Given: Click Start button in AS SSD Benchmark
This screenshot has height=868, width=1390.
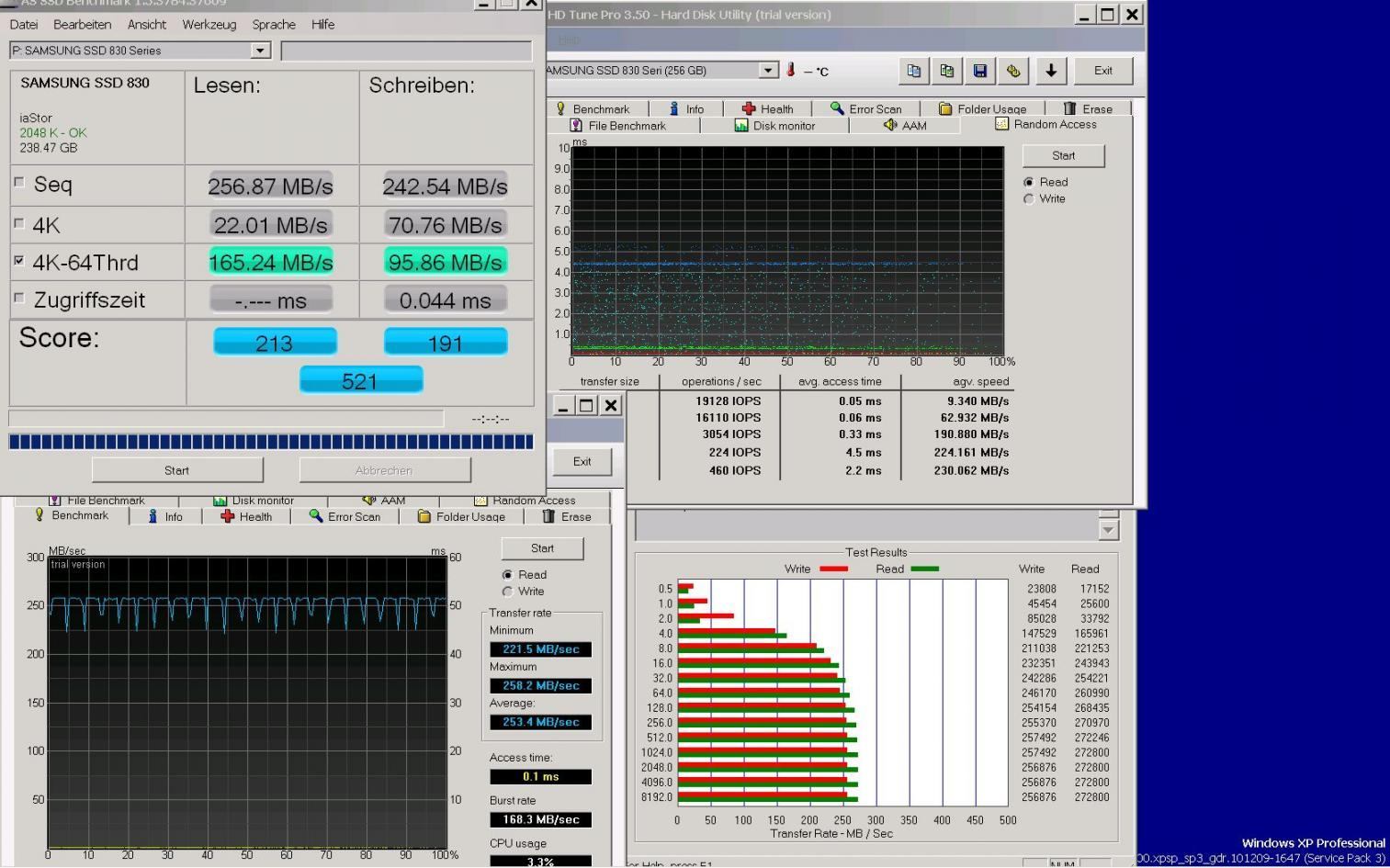Looking at the screenshot, I should (177, 470).
